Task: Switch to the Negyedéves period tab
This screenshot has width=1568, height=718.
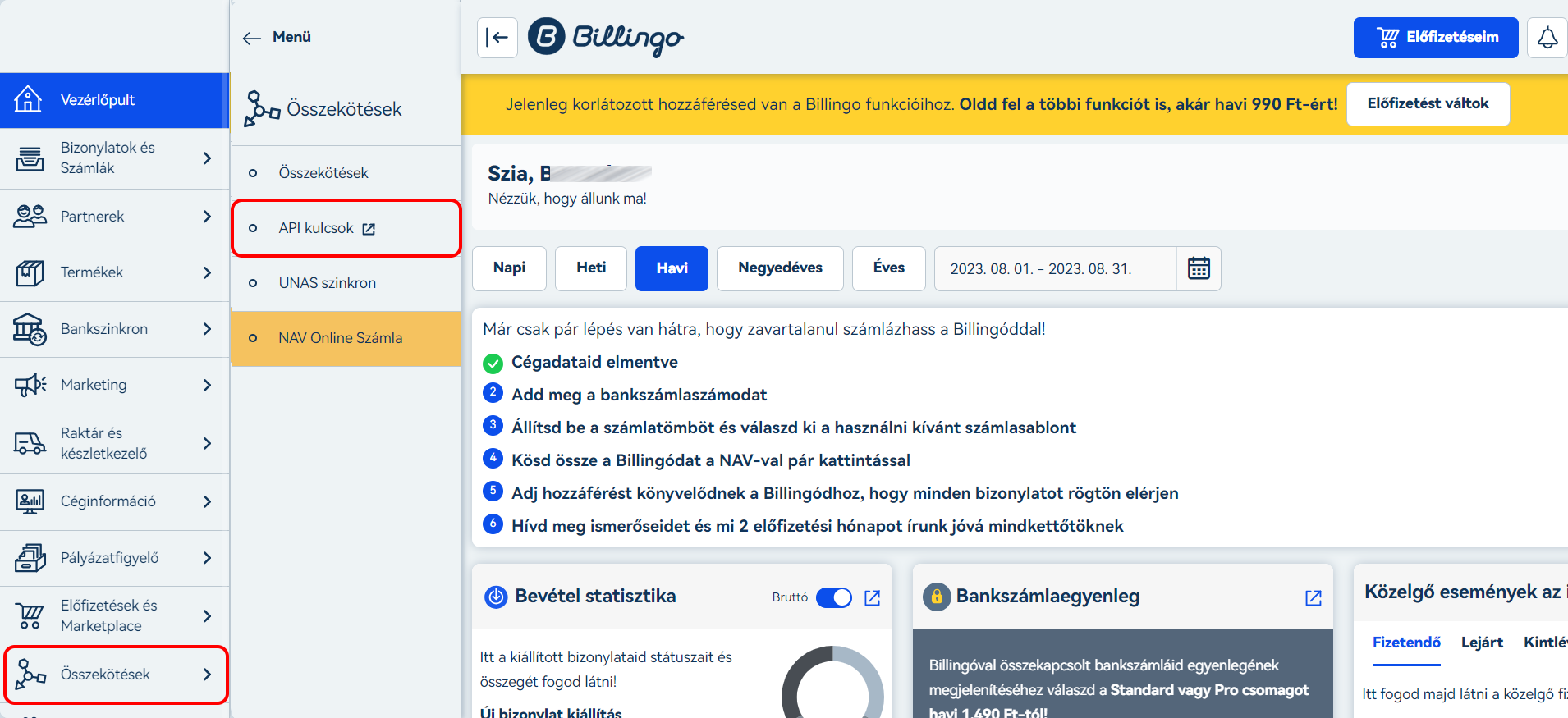Action: coord(780,268)
